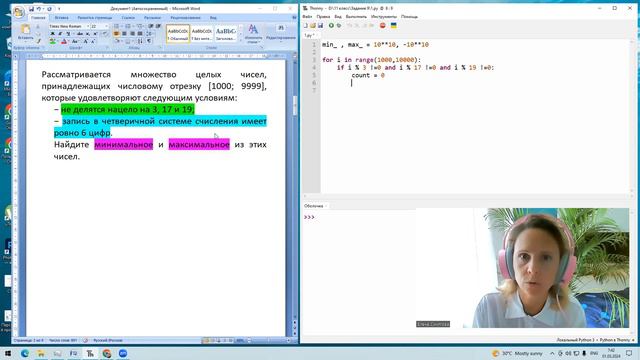Viewport: 640px width, 360px height.
Task: Open the font size dropdown
Action: pos(107,26)
